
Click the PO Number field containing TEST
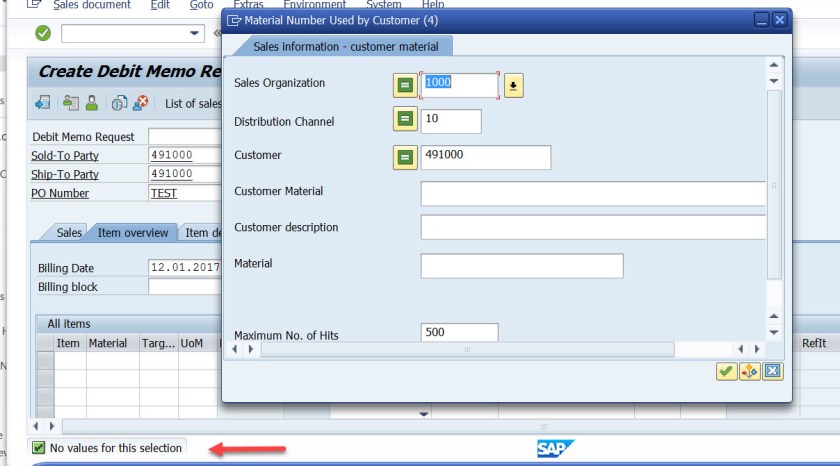click(x=184, y=193)
